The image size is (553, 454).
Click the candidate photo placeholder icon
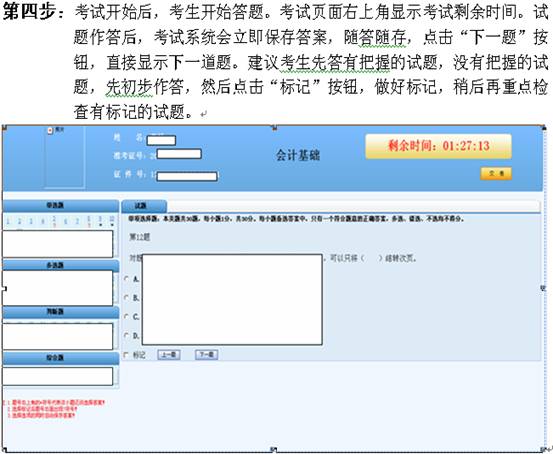[50, 130]
